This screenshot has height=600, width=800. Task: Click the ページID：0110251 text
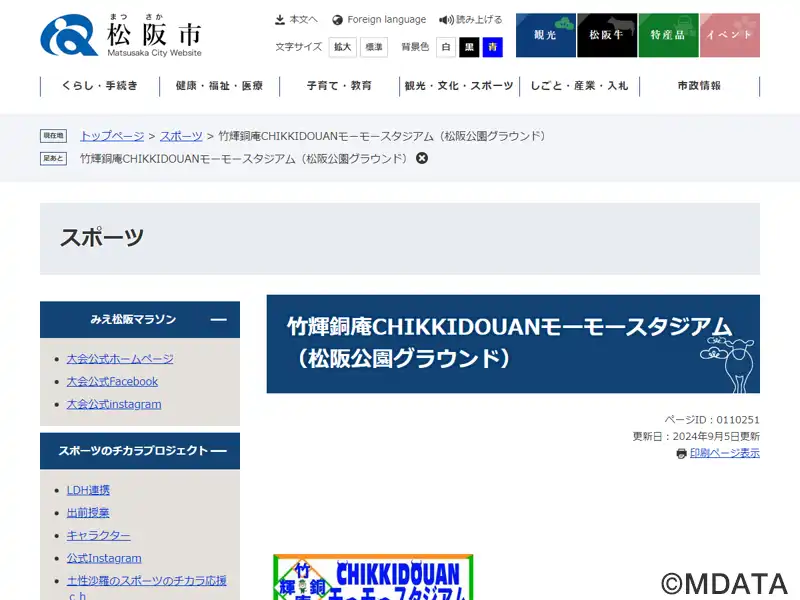click(712, 420)
